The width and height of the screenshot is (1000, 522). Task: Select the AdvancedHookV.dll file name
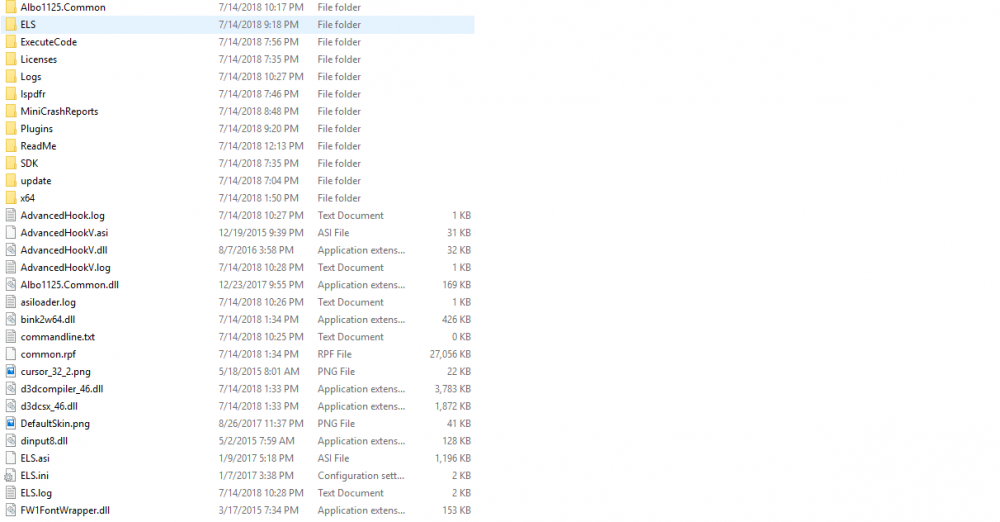64,250
